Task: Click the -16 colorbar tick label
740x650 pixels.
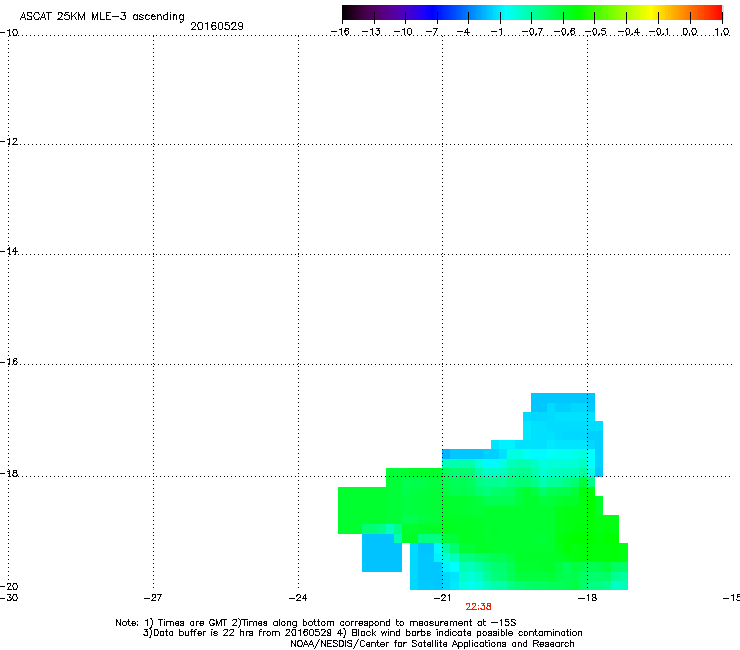Action: 340,32
